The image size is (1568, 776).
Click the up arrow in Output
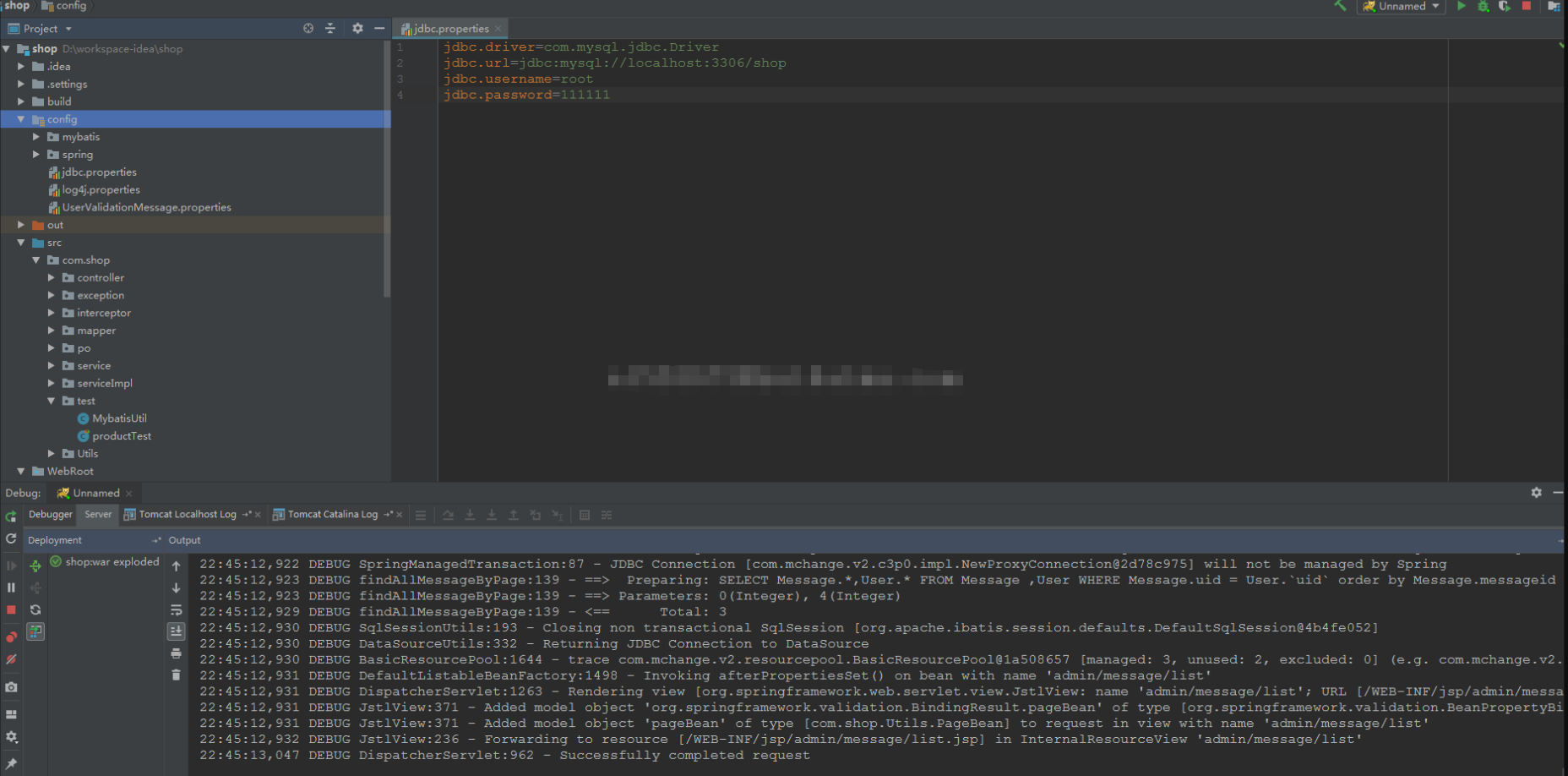(176, 566)
